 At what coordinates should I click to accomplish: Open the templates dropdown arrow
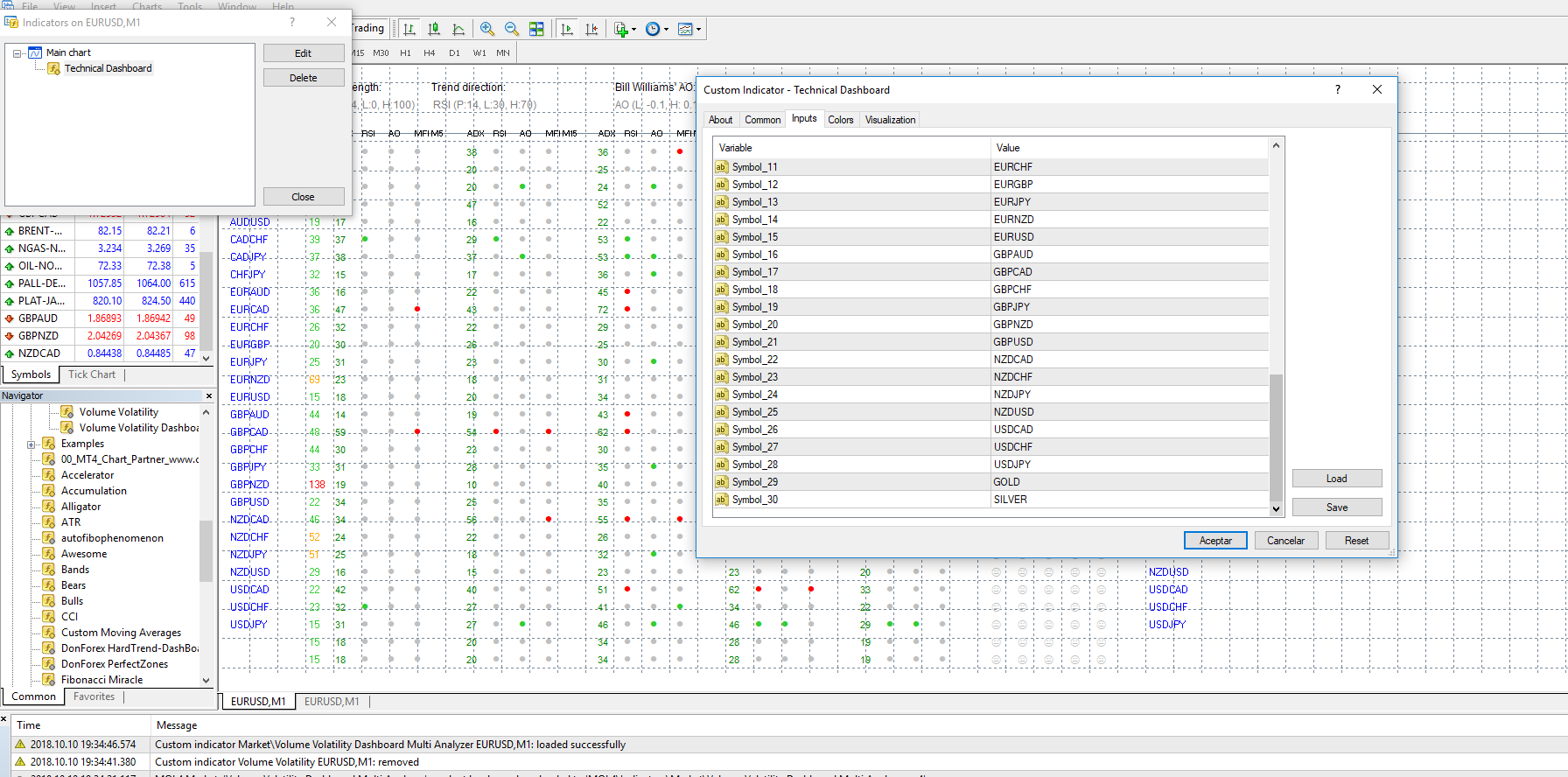pyautogui.click(x=698, y=29)
